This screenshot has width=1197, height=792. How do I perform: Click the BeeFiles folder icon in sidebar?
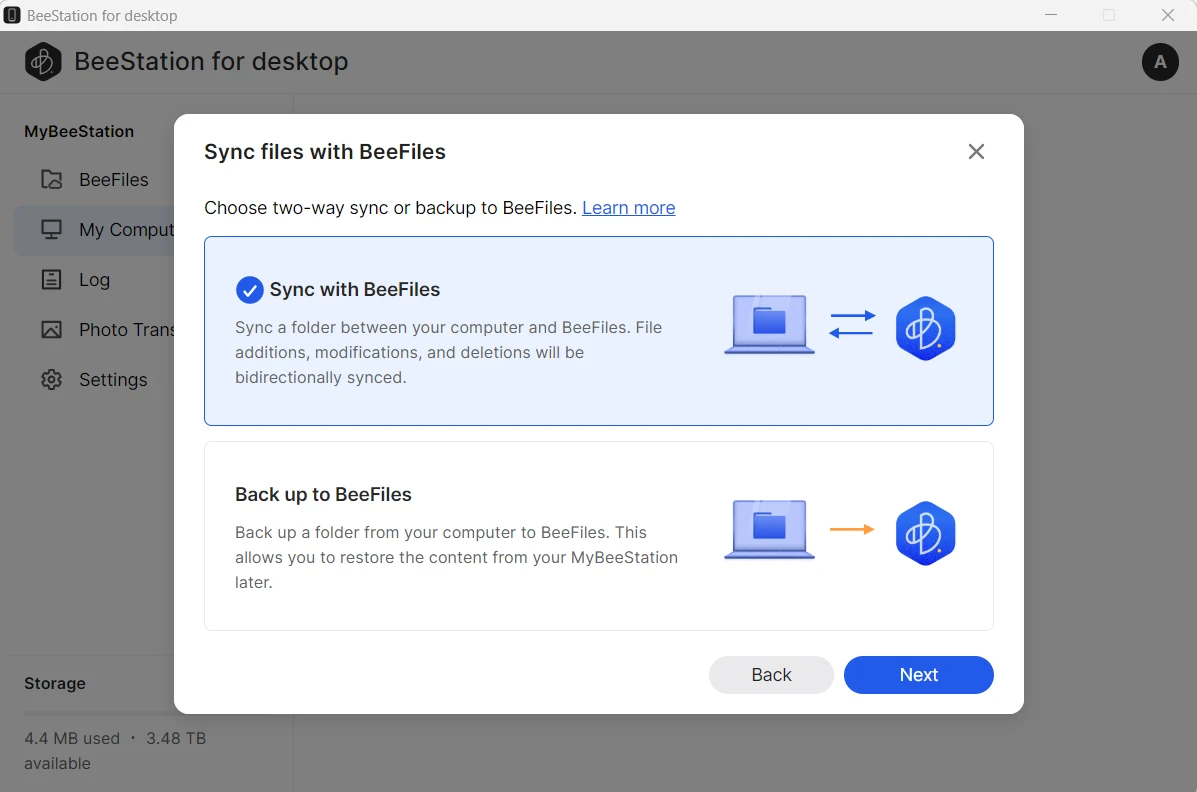click(x=51, y=180)
